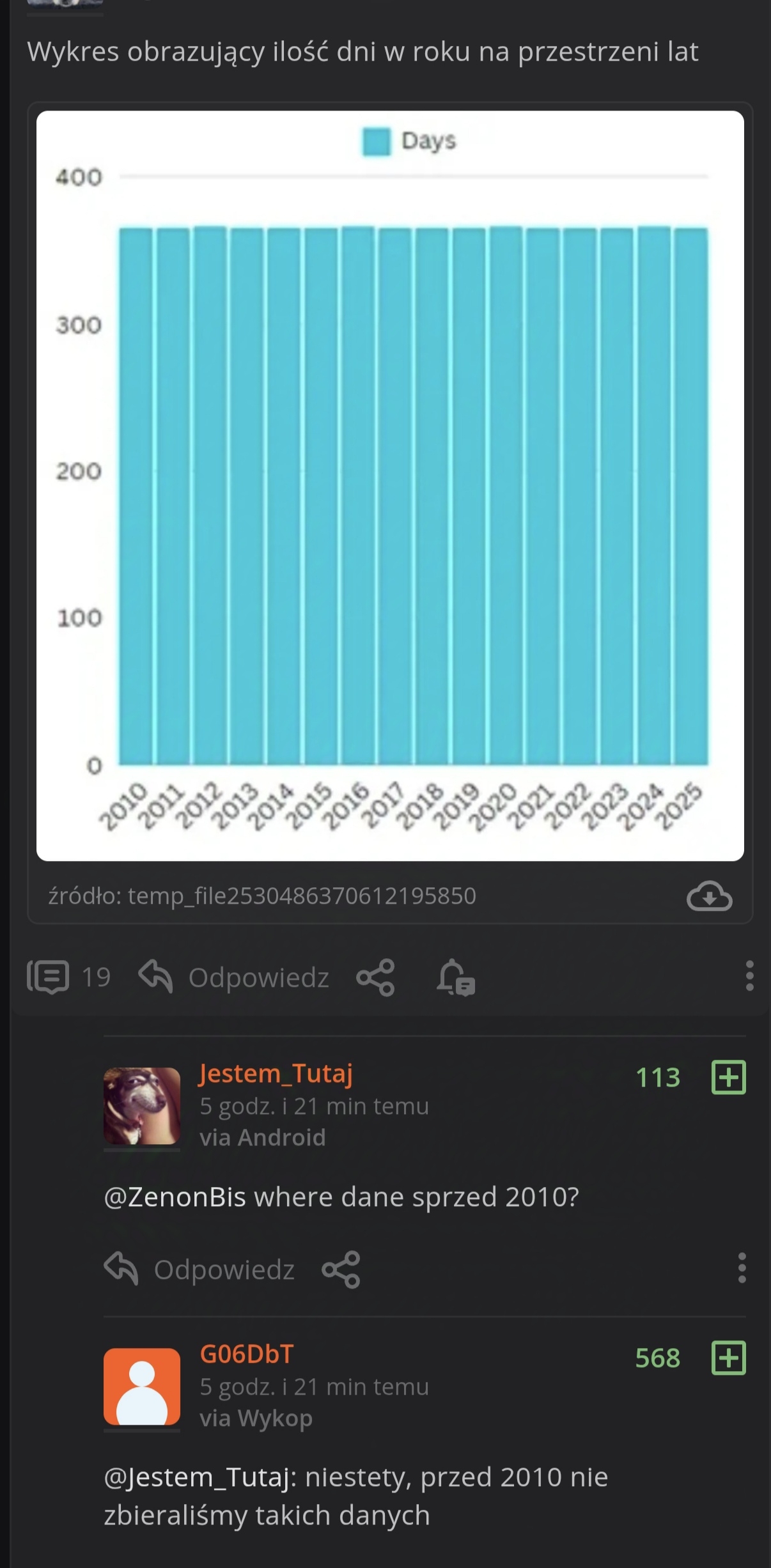The height and width of the screenshot is (1568, 771).
Task: Share Jestem_Tutaj's comment
Action: tap(341, 1269)
